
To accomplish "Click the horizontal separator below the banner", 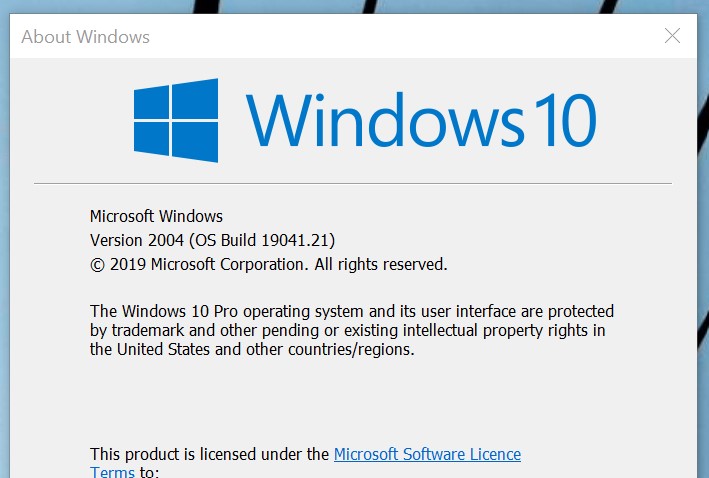I will 353,184.
